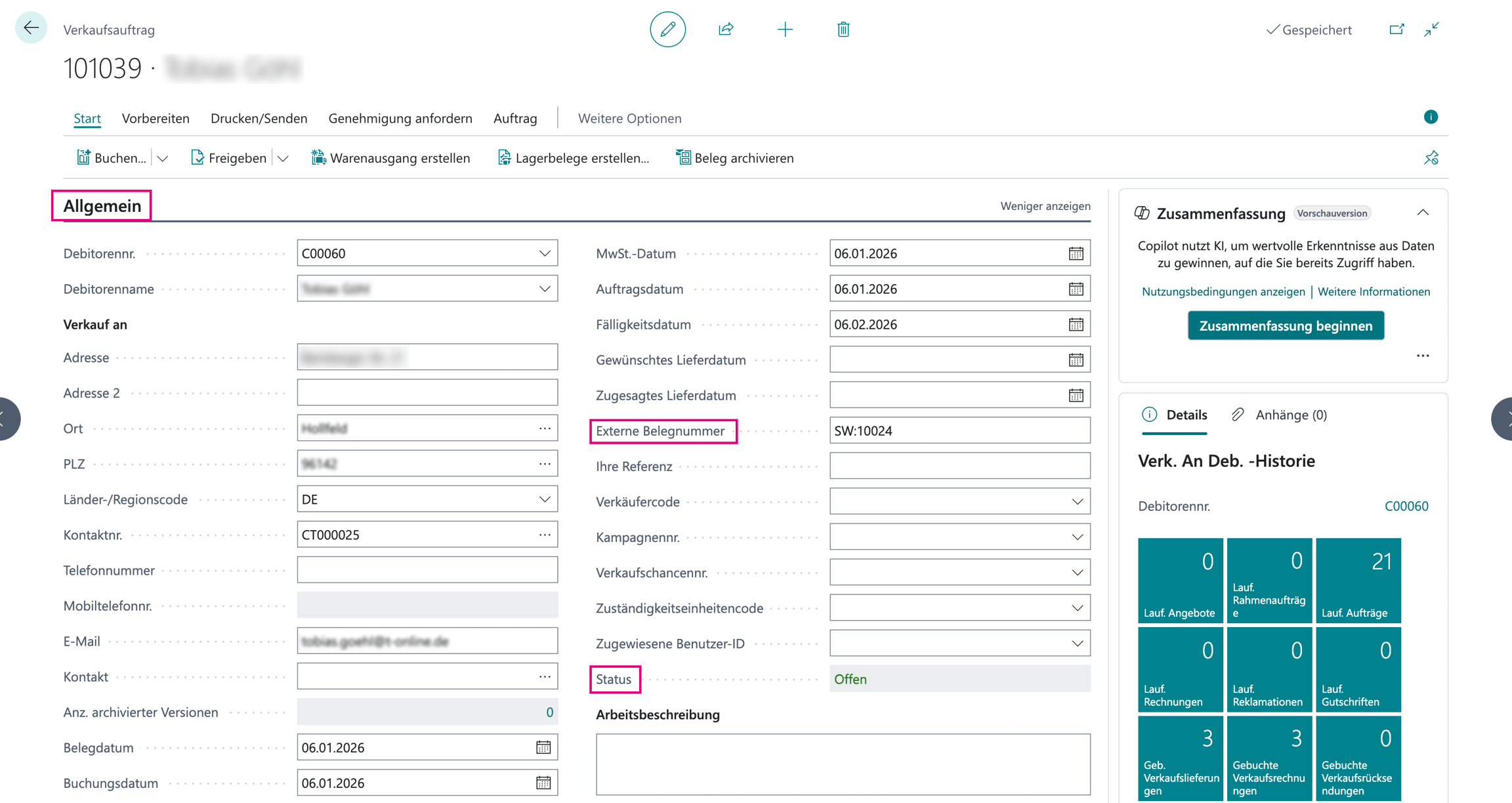Open Weitere Informationen link

point(1374,291)
